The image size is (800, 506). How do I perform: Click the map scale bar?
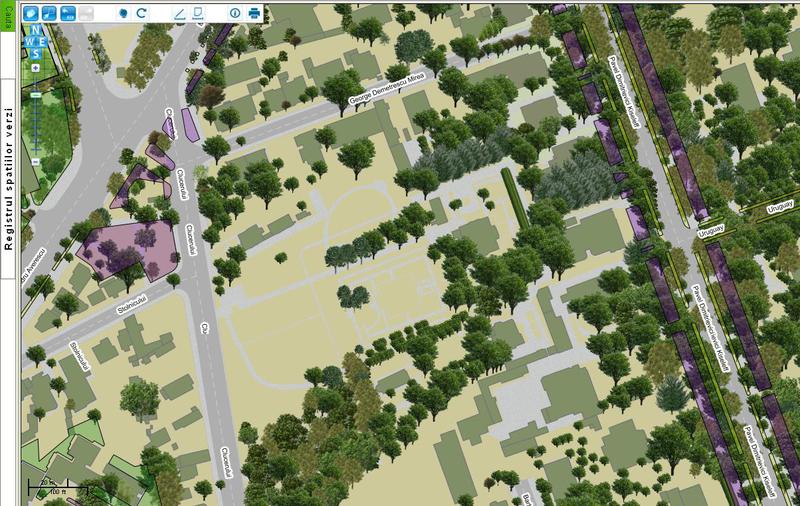tap(57, 489)
